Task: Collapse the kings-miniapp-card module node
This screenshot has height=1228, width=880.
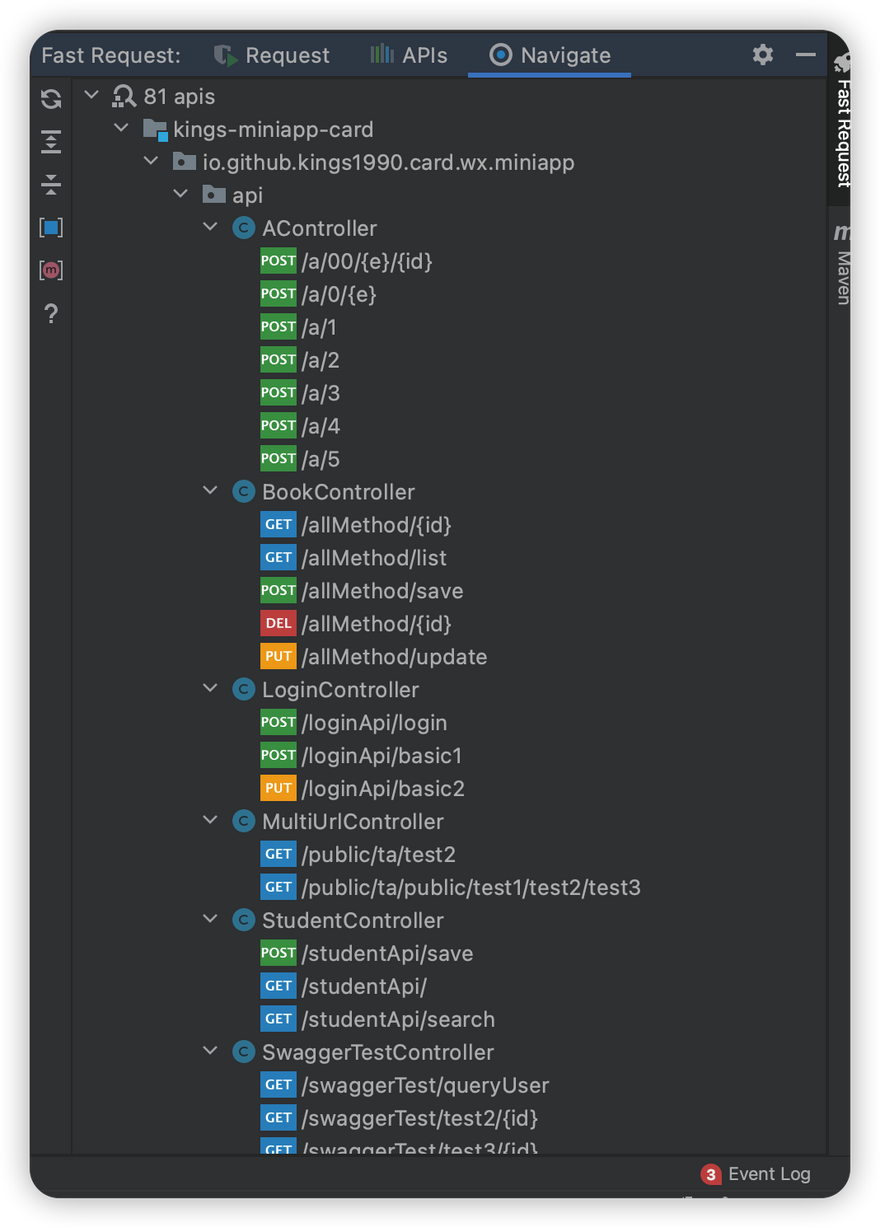Action: coord(122,128)
